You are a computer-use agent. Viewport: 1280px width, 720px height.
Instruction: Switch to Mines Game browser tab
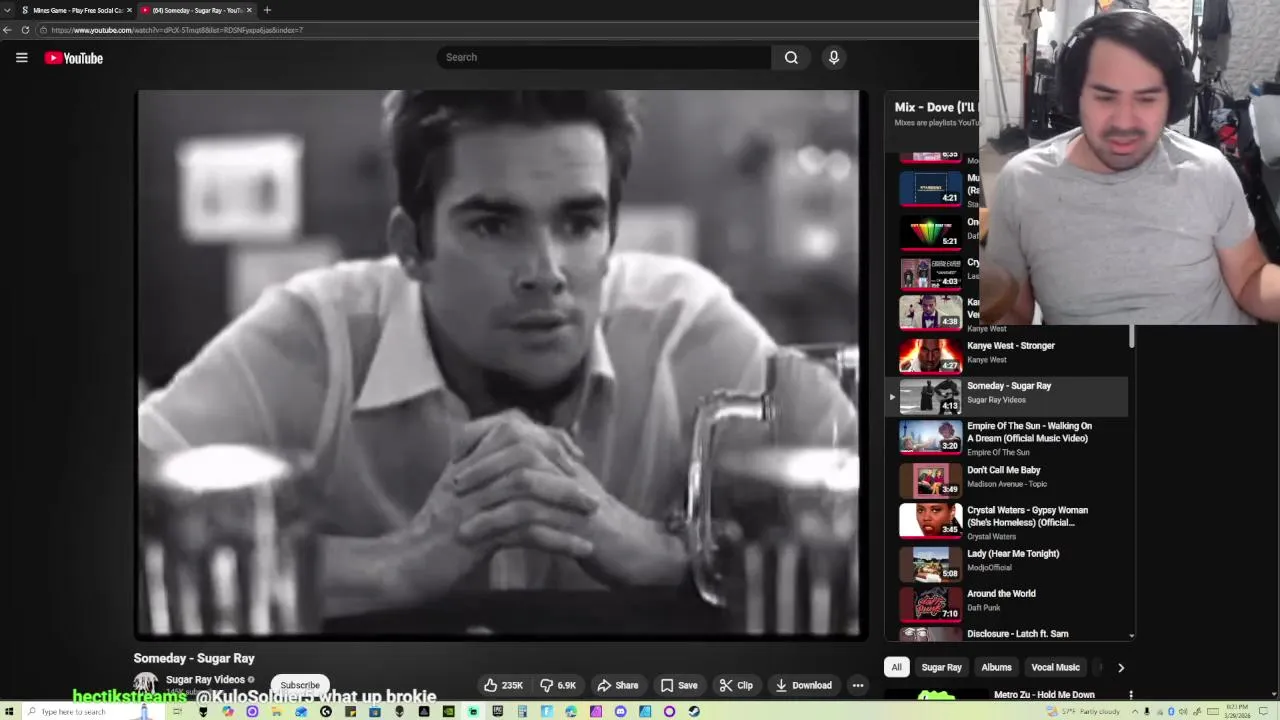(75, 10)
